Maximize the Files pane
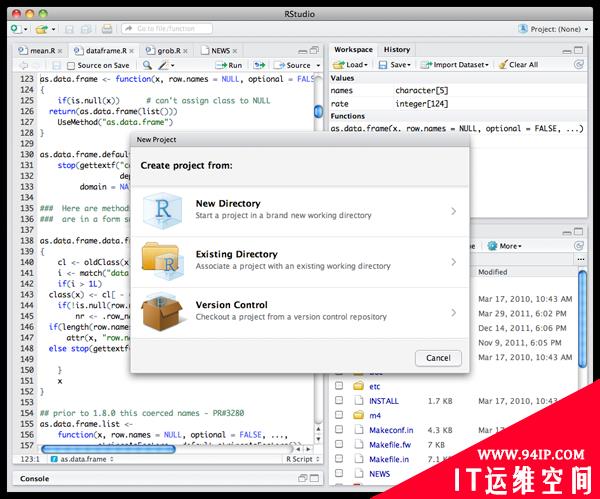The width and height of the screenshot is (600, 499). coord(579,232)
